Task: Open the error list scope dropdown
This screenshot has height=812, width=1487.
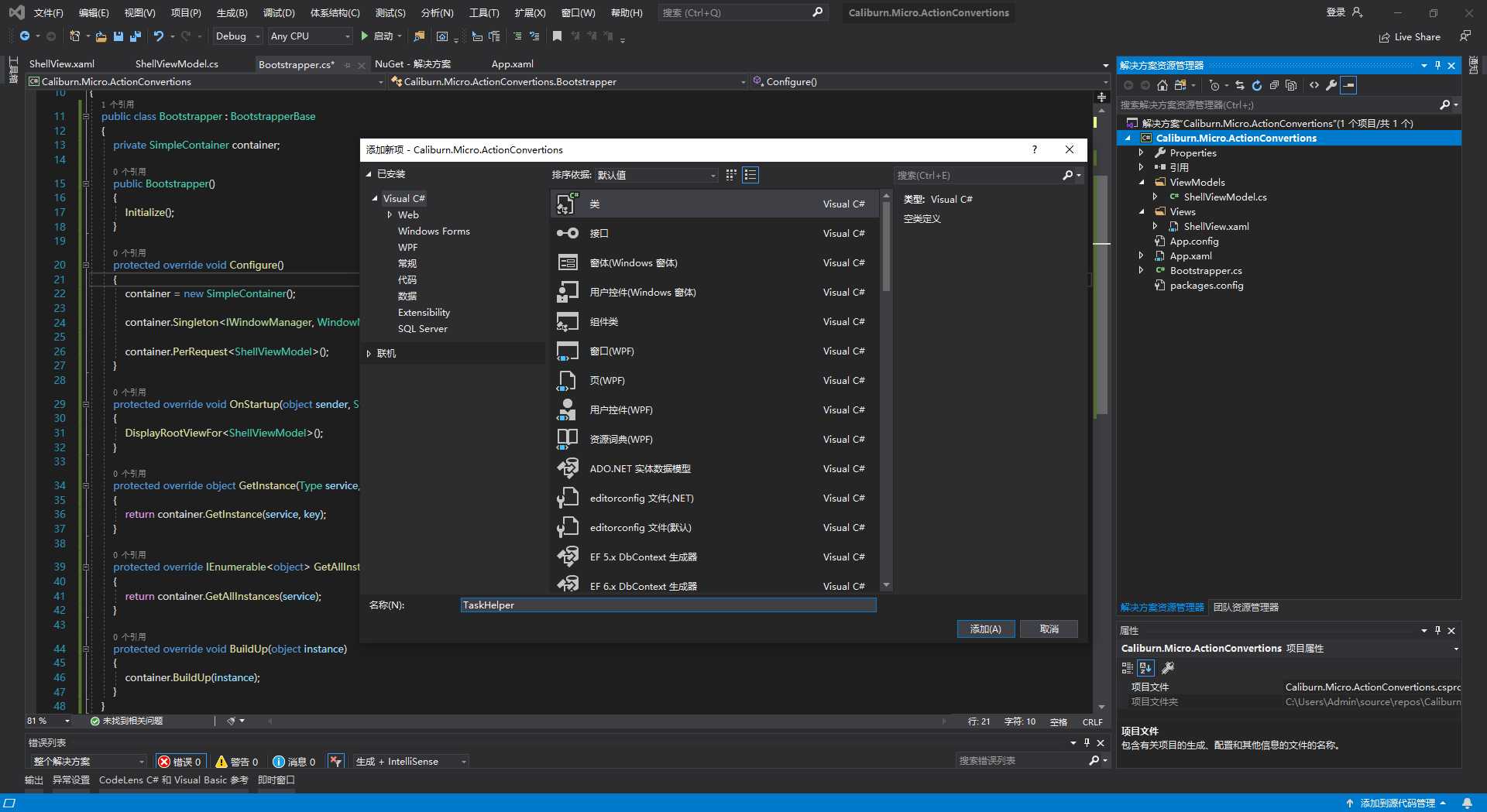Action: click(x=88, y=762)
